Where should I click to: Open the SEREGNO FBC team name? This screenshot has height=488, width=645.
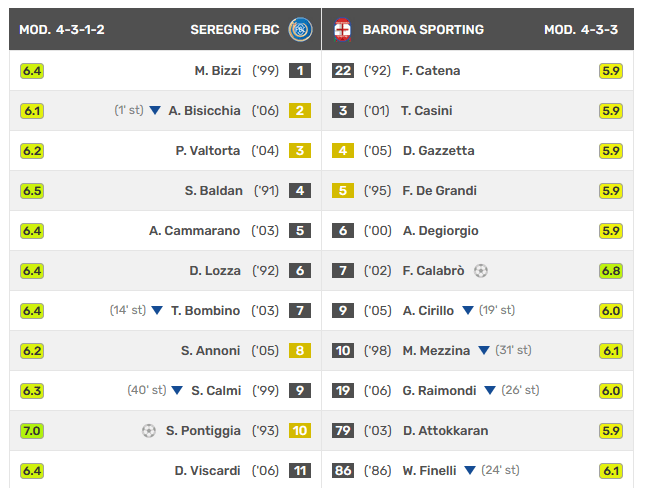(x=234, y=30)
